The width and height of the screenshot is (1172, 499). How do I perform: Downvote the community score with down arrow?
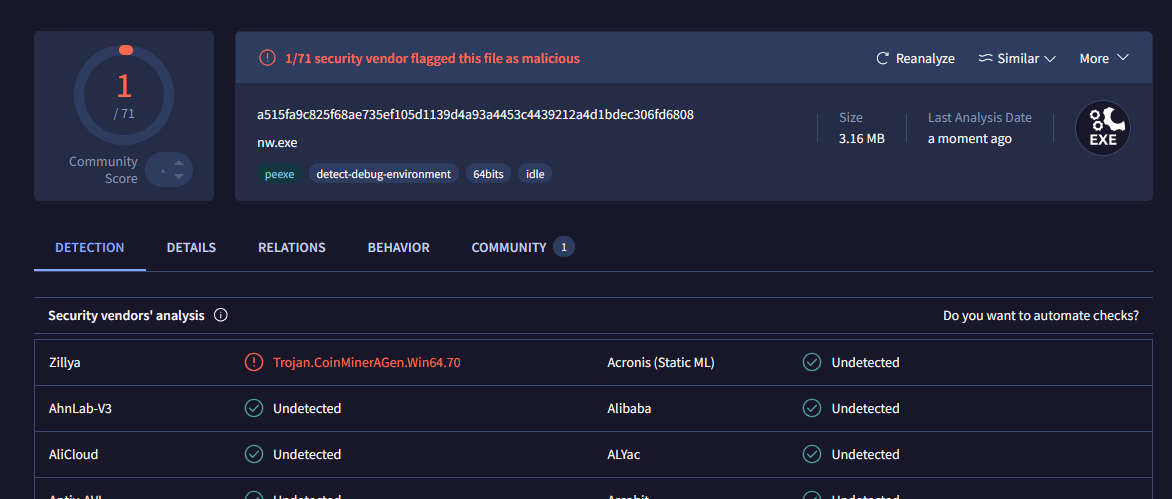(178, 177)
